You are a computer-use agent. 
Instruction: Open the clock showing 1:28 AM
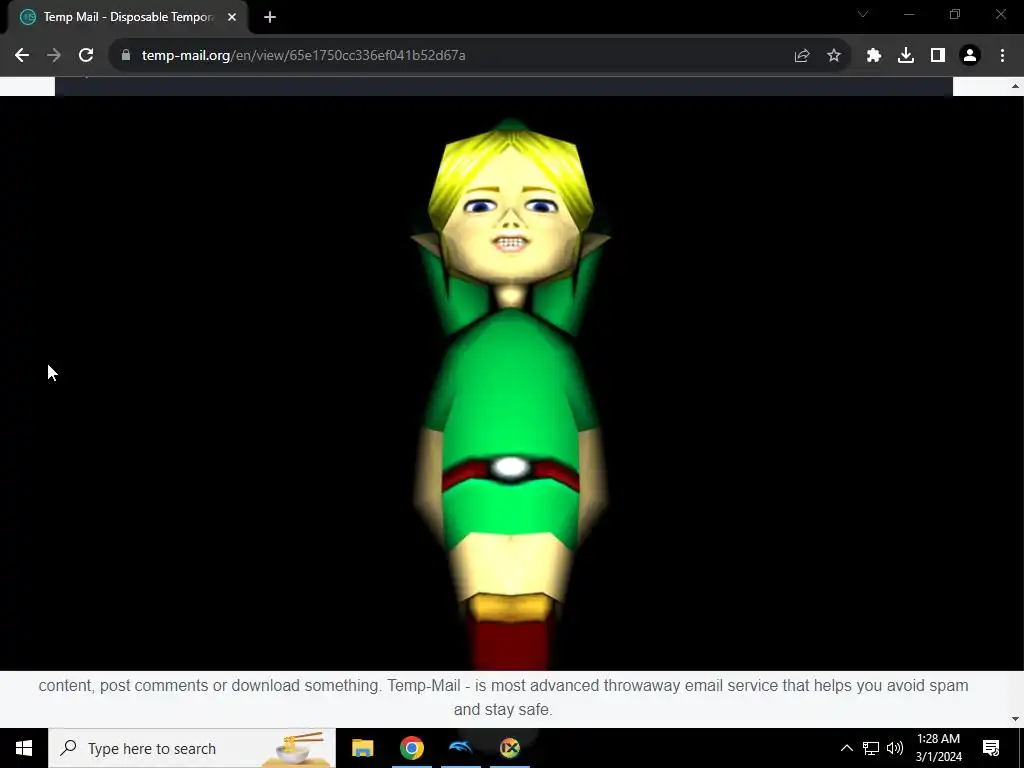938,748
